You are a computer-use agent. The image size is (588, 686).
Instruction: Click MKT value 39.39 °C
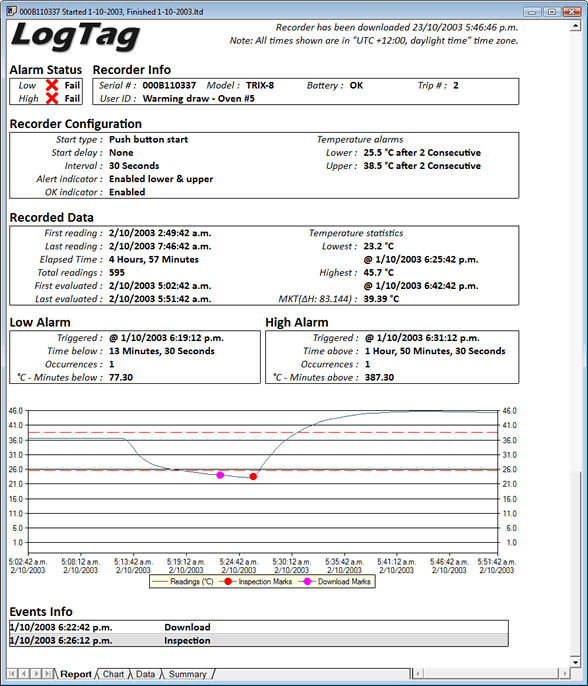pos(381,299)
